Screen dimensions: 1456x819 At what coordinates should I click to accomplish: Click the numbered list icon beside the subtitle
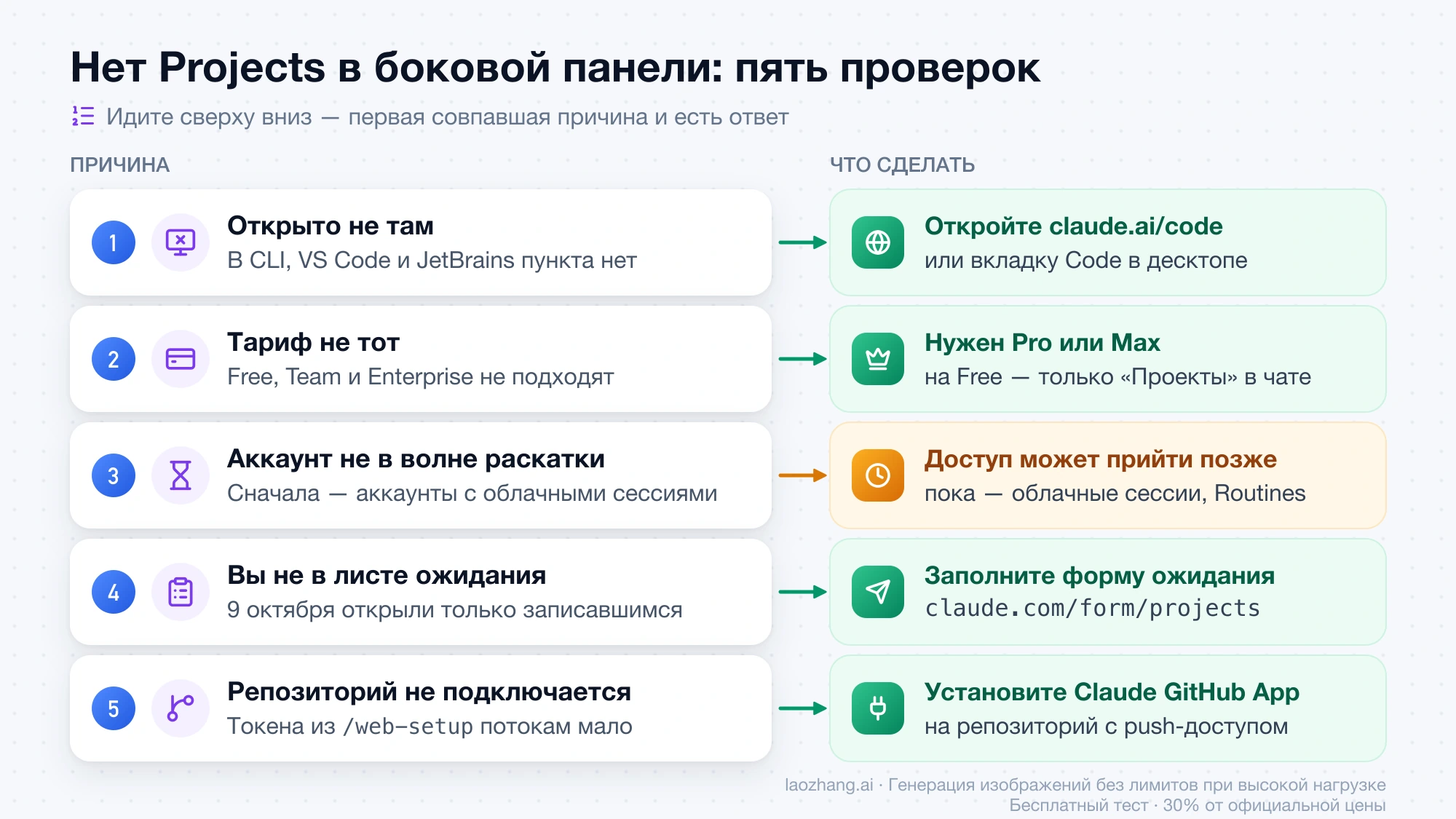coord(83,116)
